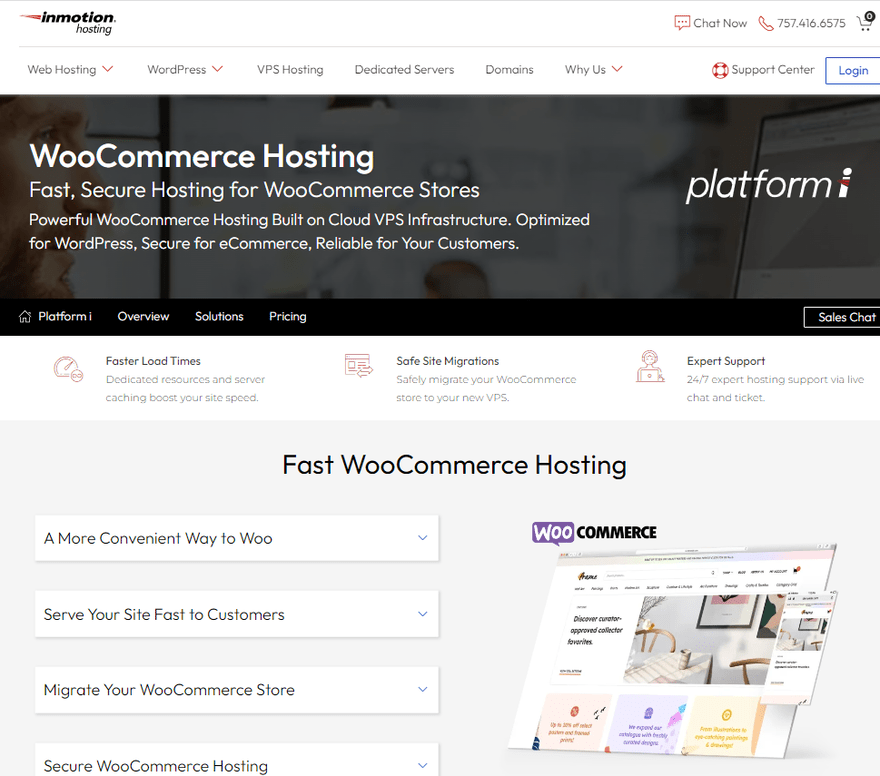Click the Fast WooCommerce Hosting heading
The image size is (880, 776).
[454, 465]
